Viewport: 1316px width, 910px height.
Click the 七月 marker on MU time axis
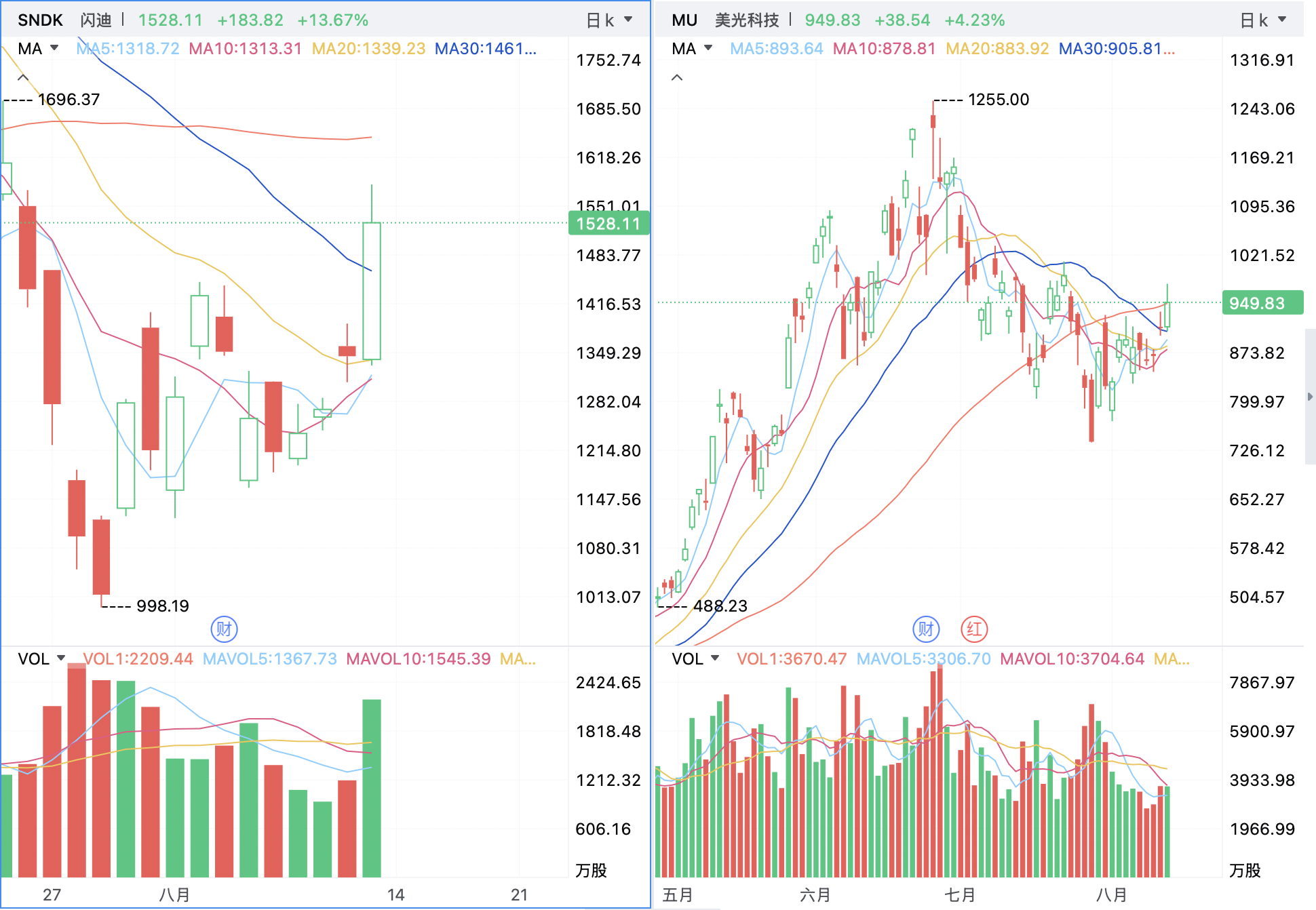point(959,895)
